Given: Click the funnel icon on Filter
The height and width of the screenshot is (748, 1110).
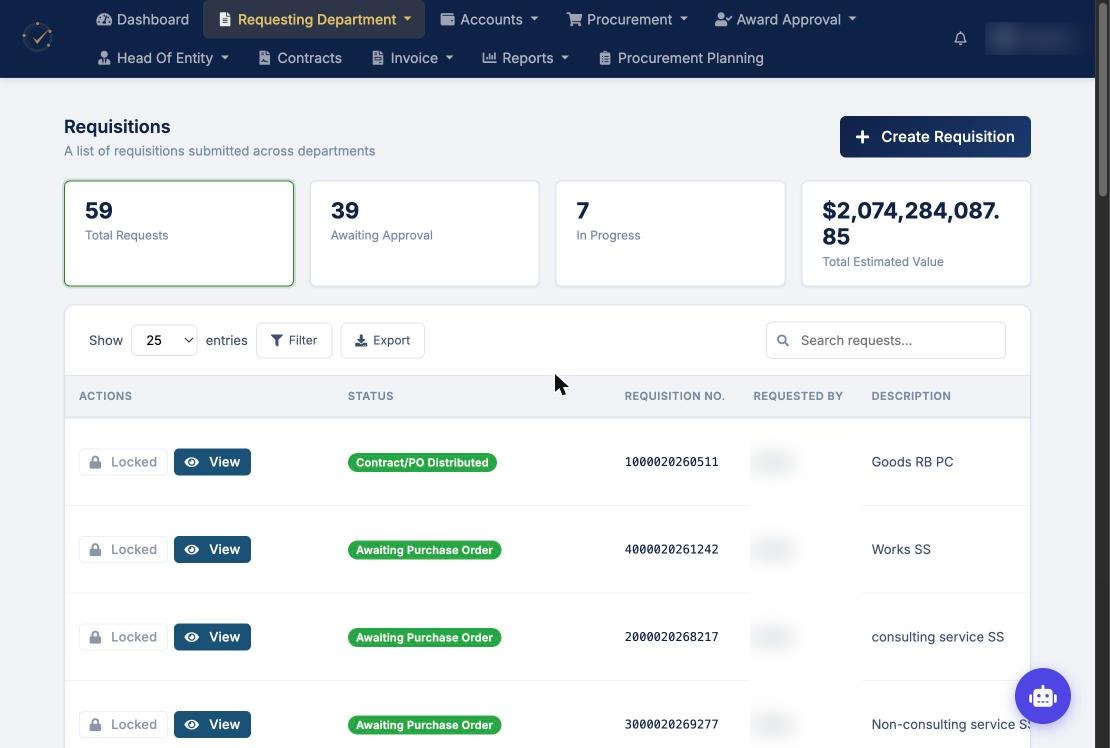Looking at the screenshot, I should 277,340.
